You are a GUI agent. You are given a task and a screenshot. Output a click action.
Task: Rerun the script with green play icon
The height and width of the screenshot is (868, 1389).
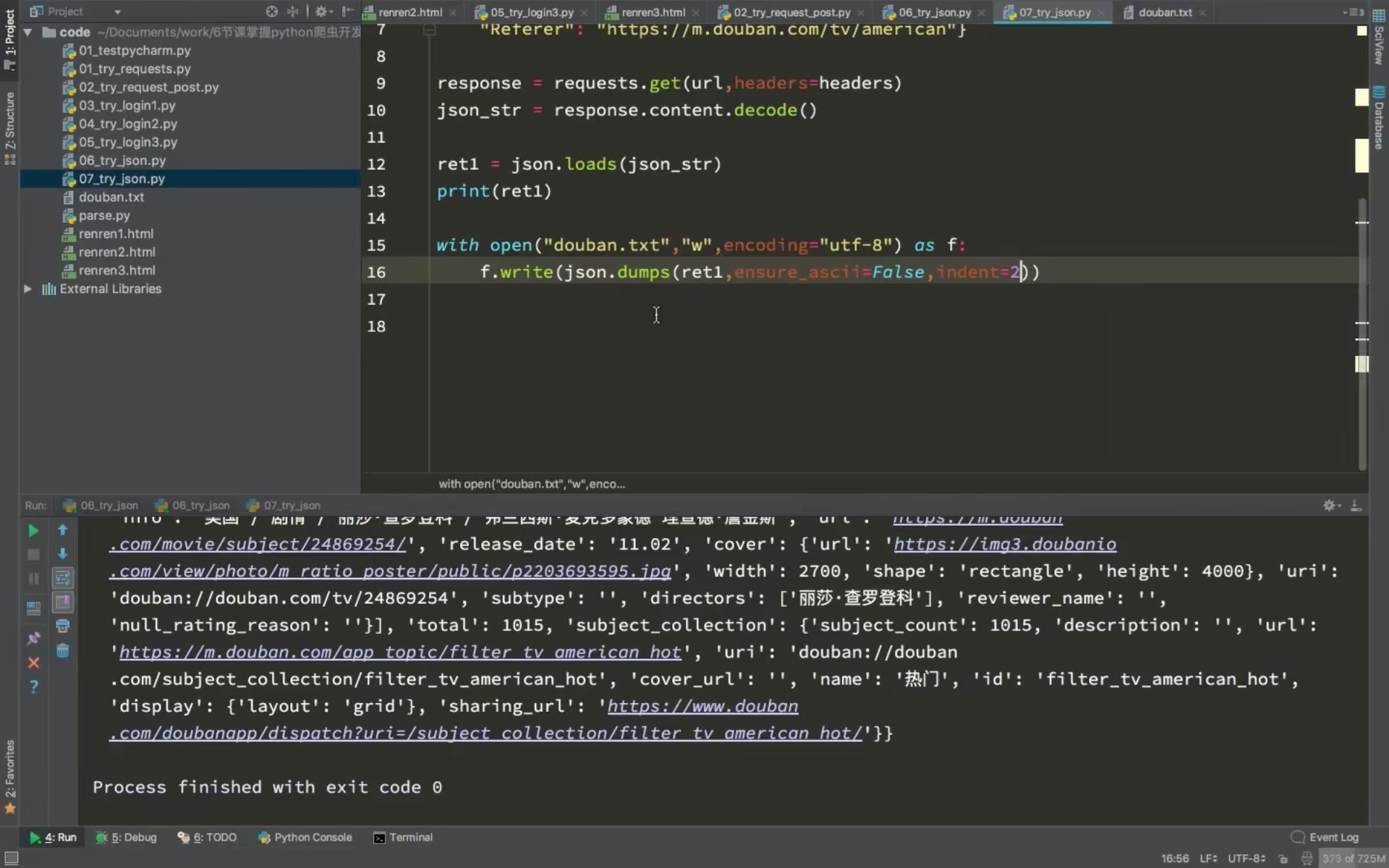33,531
